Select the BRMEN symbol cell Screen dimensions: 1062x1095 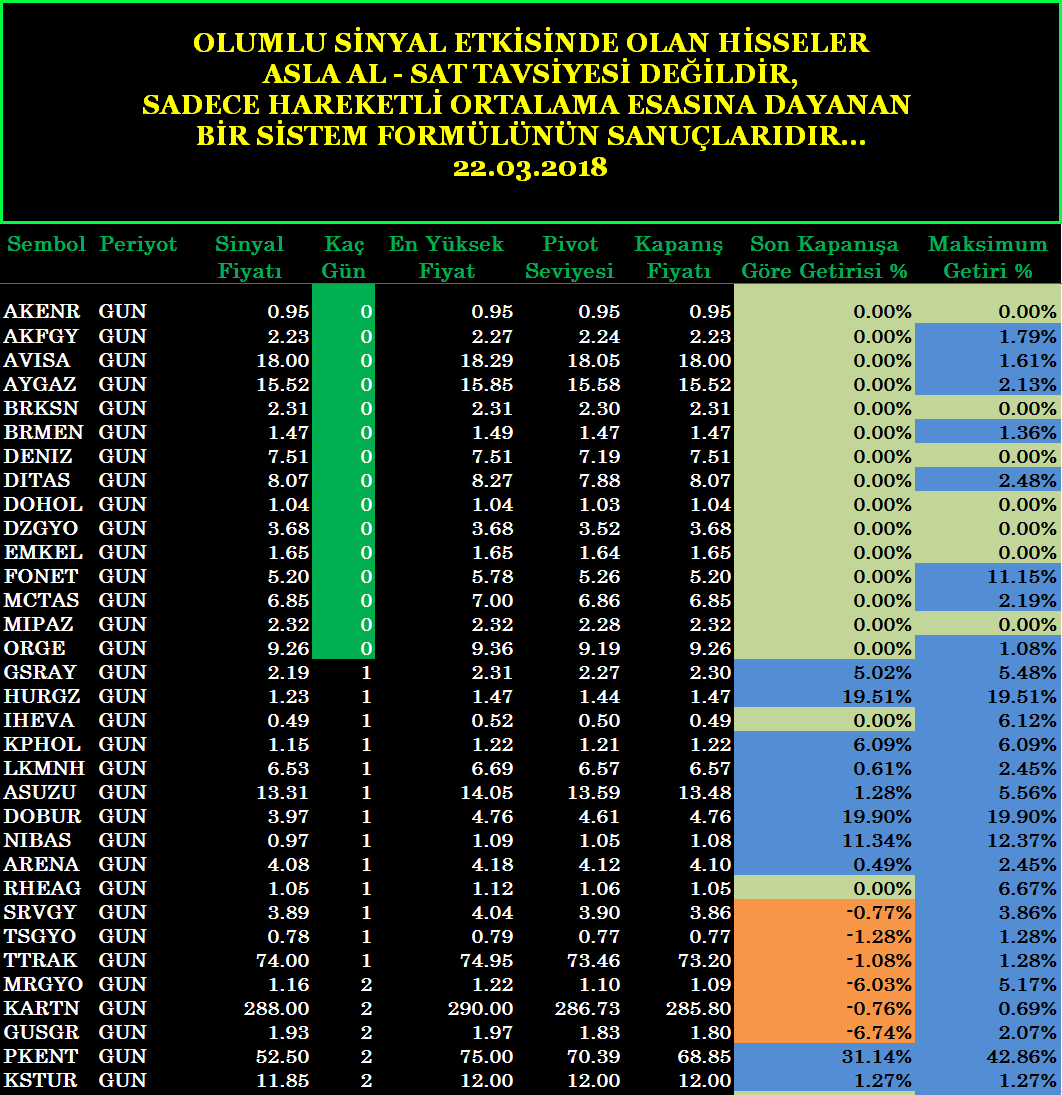[x=43, y=432]
